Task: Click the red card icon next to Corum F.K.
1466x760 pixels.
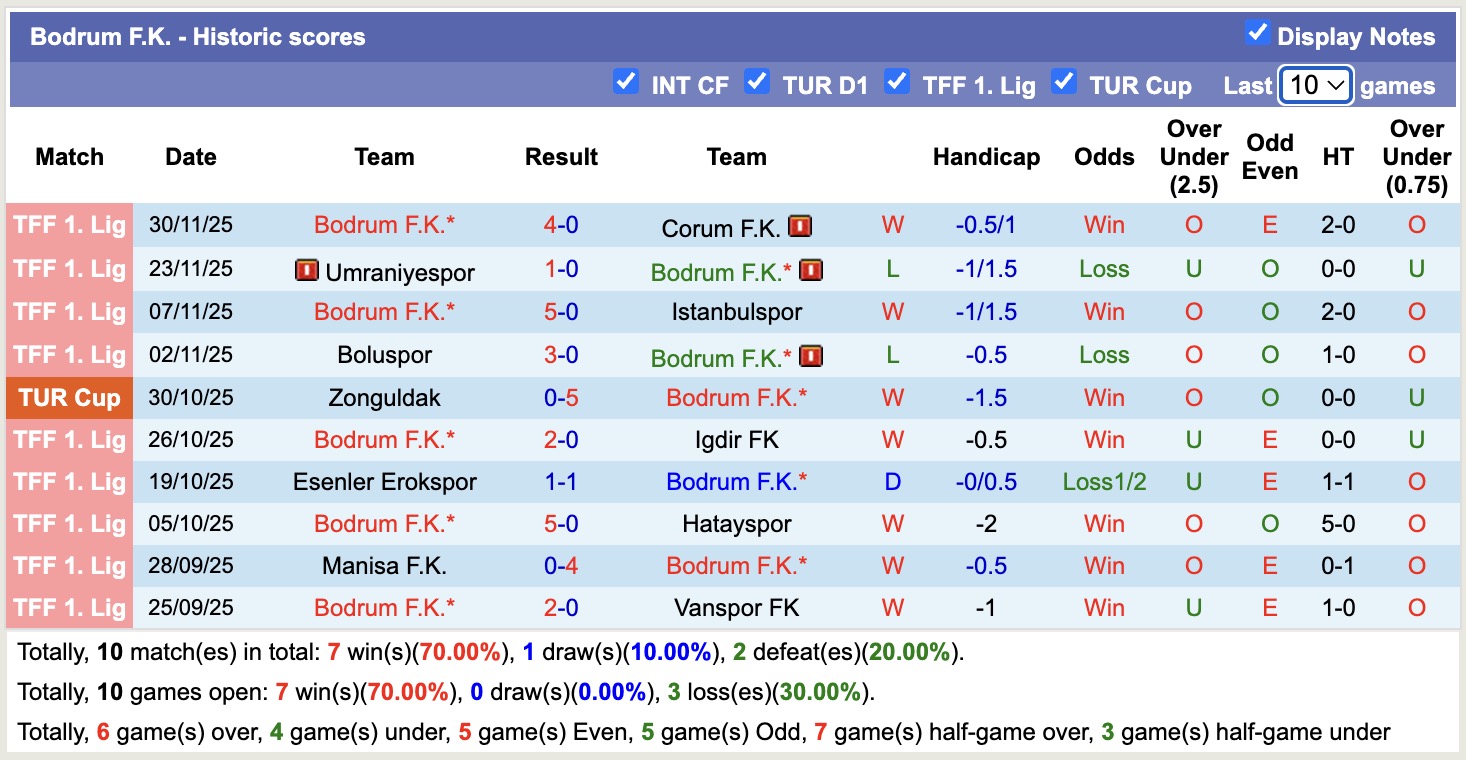Action: click(x=799, y=227)
